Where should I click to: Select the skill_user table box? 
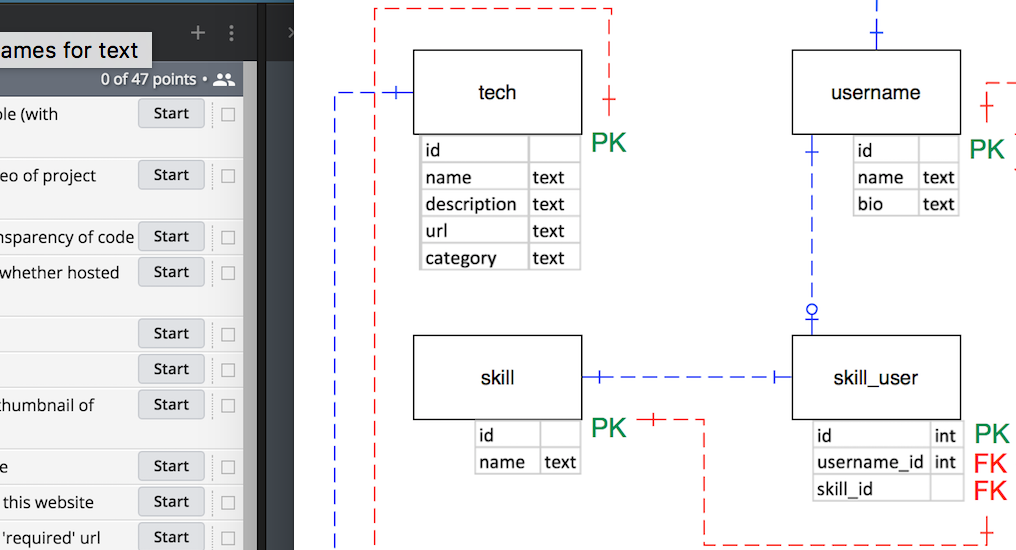[876, 378]
